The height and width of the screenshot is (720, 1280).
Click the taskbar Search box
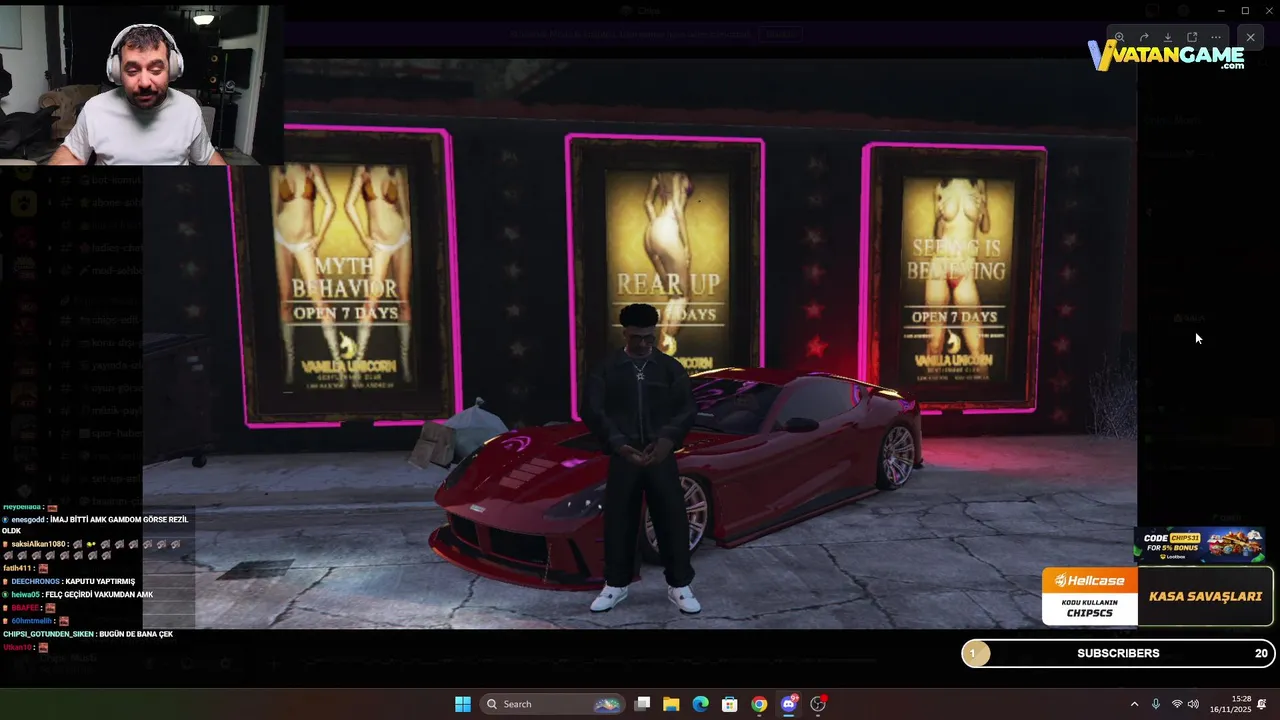coord(552,704)
